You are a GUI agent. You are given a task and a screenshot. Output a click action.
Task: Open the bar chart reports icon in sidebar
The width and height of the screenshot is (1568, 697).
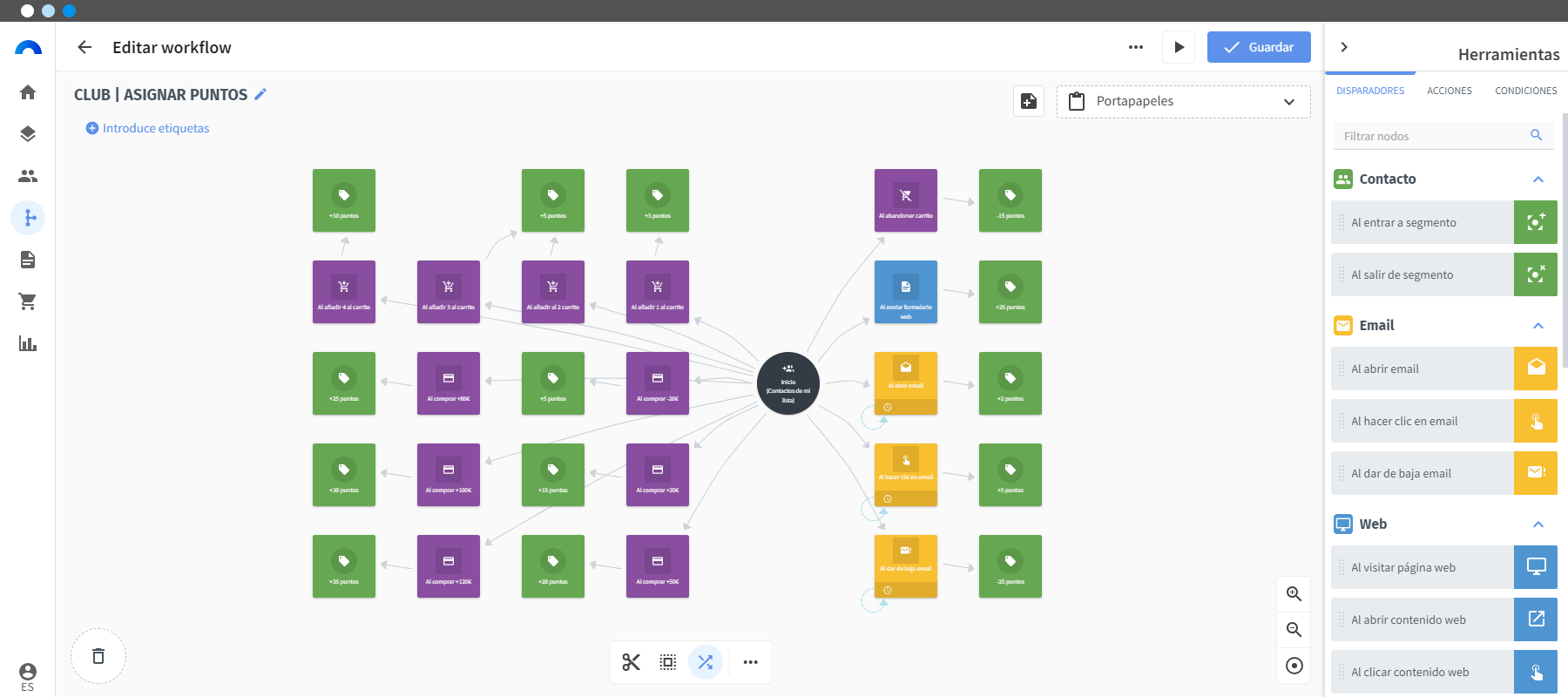[28, 343]
